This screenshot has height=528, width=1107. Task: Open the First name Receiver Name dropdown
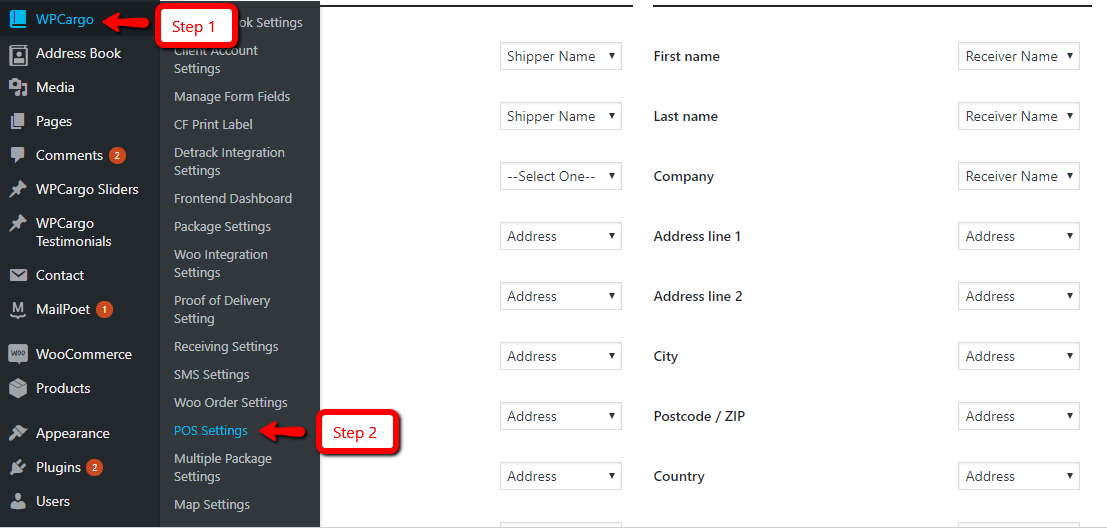[x=1019, y=56]
